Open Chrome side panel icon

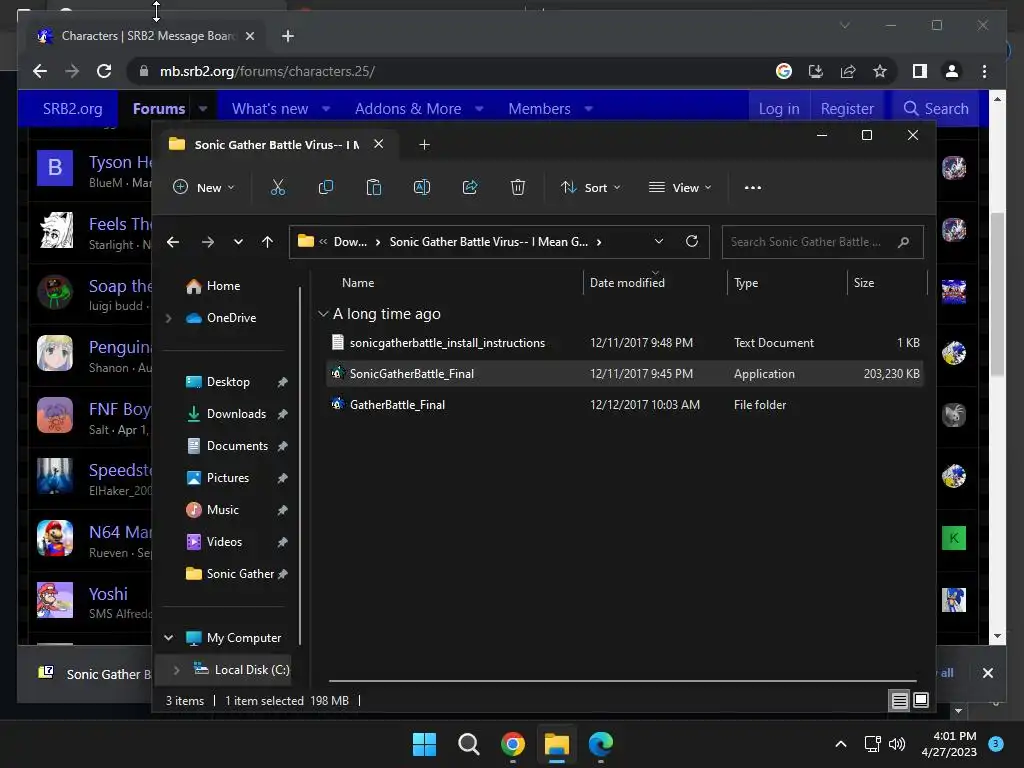click(920, 71)
